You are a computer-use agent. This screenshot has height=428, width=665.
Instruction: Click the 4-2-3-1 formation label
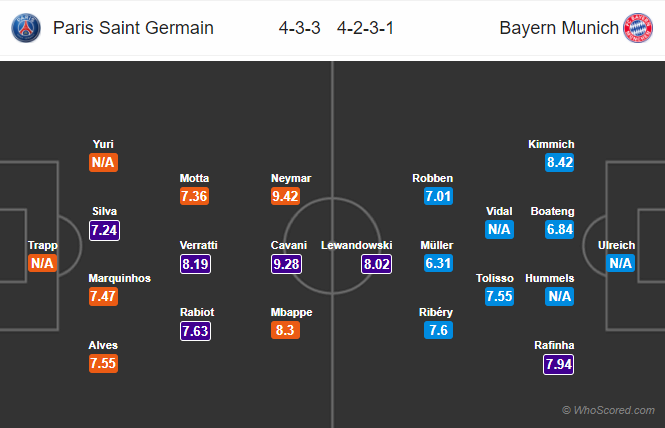pos(365,28)
